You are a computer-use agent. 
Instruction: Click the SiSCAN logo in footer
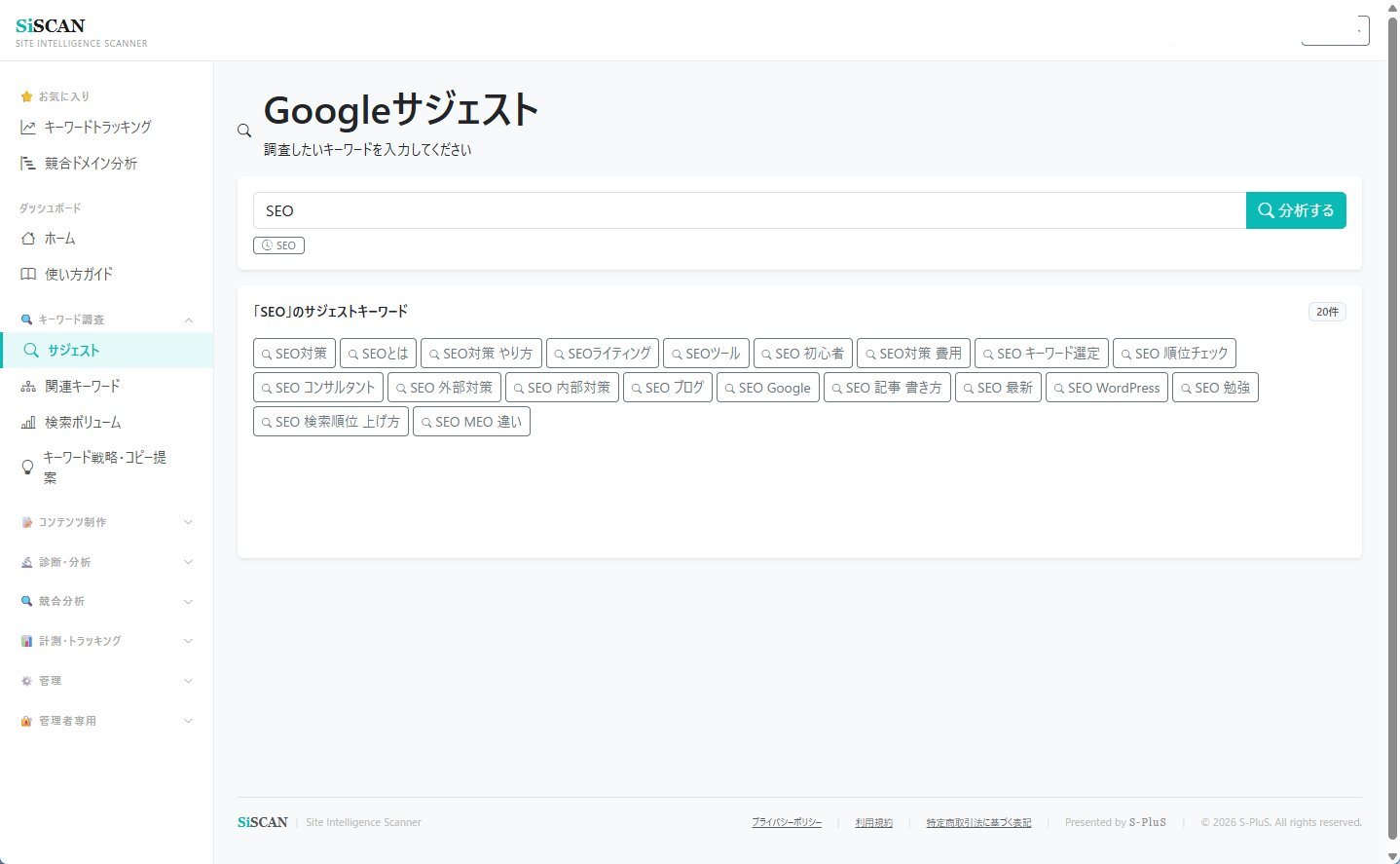click(263, 823)
